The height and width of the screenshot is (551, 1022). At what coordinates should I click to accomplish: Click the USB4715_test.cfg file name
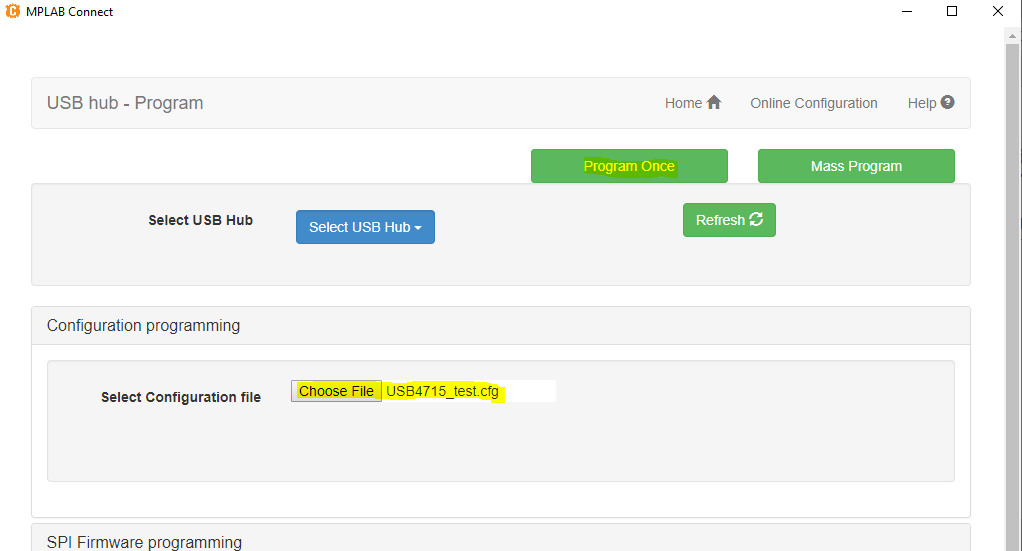(x=443, y=391)
